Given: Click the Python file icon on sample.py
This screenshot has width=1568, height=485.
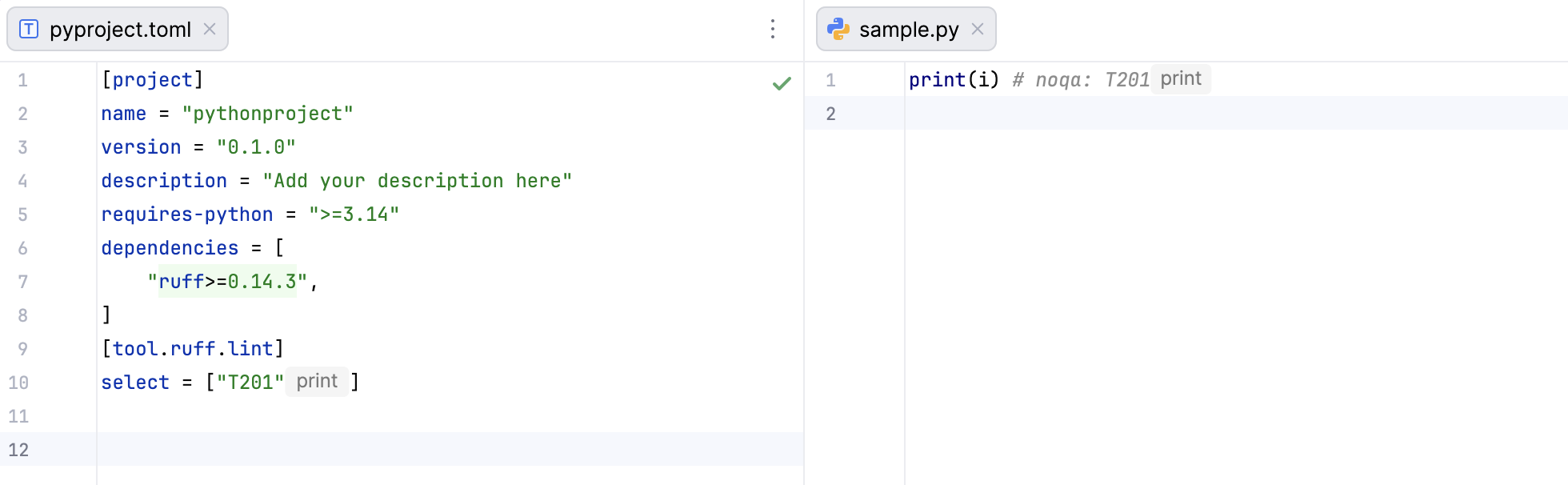Looking at the screenshot, I should click(x=838, y=30).
